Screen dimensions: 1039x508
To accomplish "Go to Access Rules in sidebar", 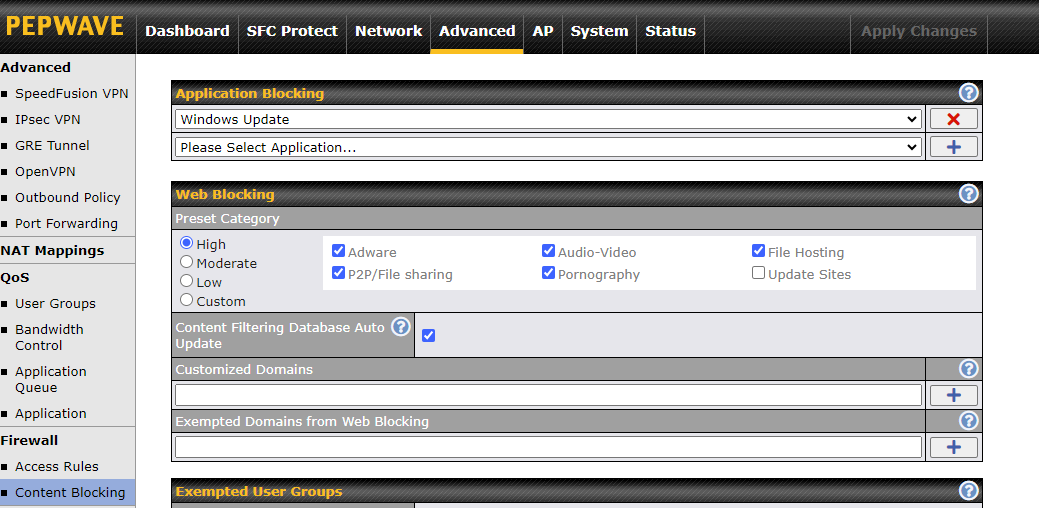I will click(x=57, y=466).
